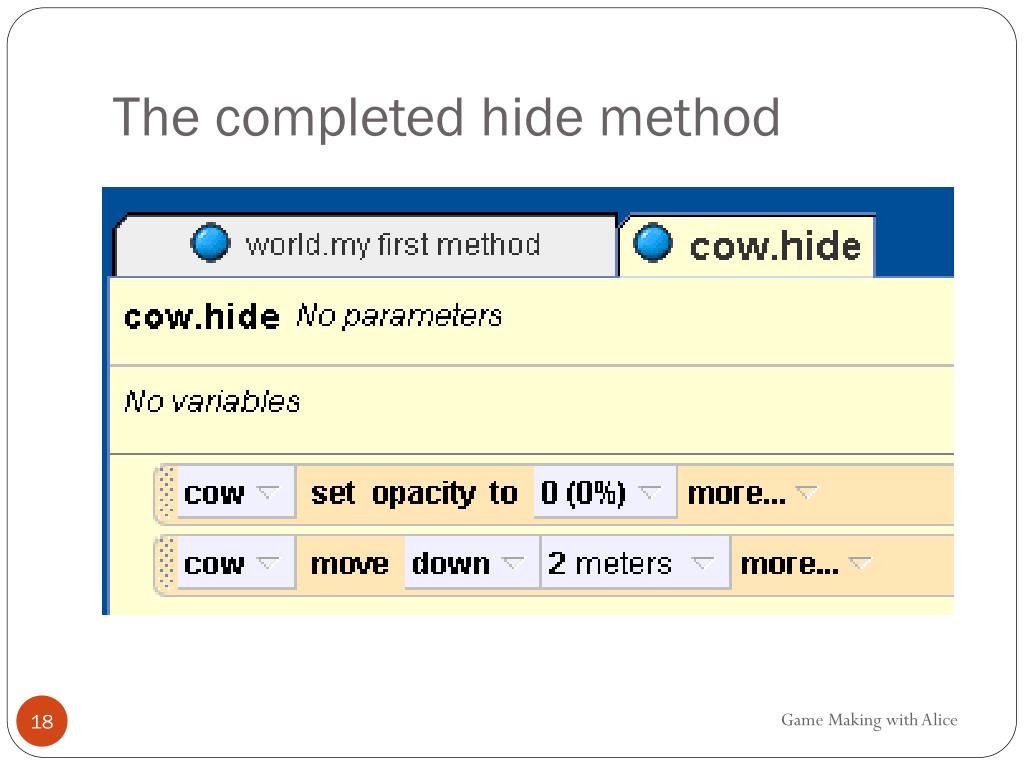The width and height of the screenshot is (1024, 768).
Task: Click the No parameters label
Action: (x=399, y=316)
